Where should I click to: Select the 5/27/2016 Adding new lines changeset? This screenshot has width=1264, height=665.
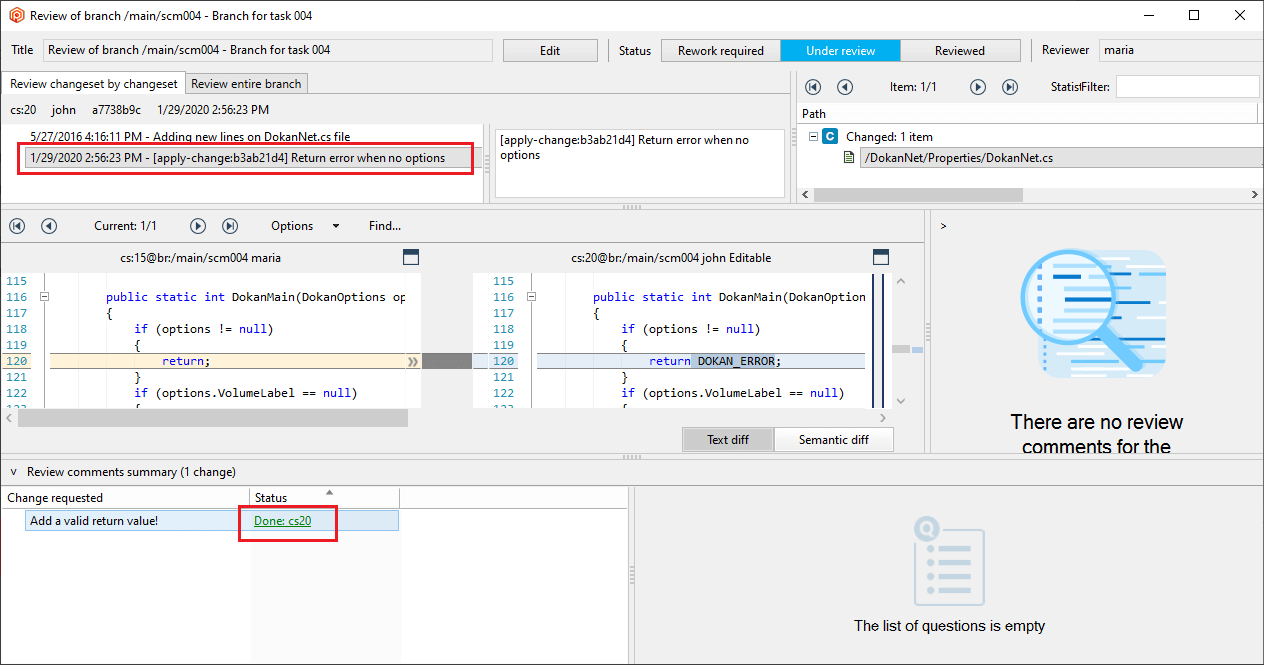[x=190, y=136]
